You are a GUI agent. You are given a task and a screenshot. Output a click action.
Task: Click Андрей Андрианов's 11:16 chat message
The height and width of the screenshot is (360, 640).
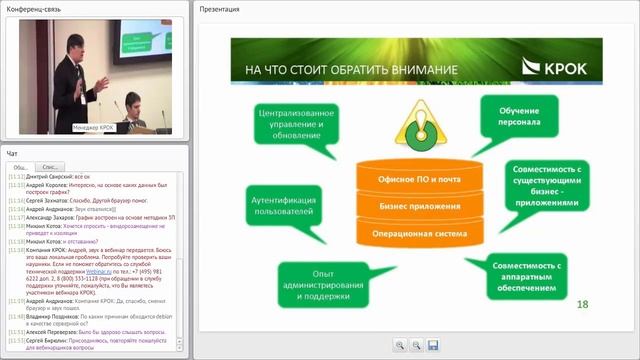62,209
